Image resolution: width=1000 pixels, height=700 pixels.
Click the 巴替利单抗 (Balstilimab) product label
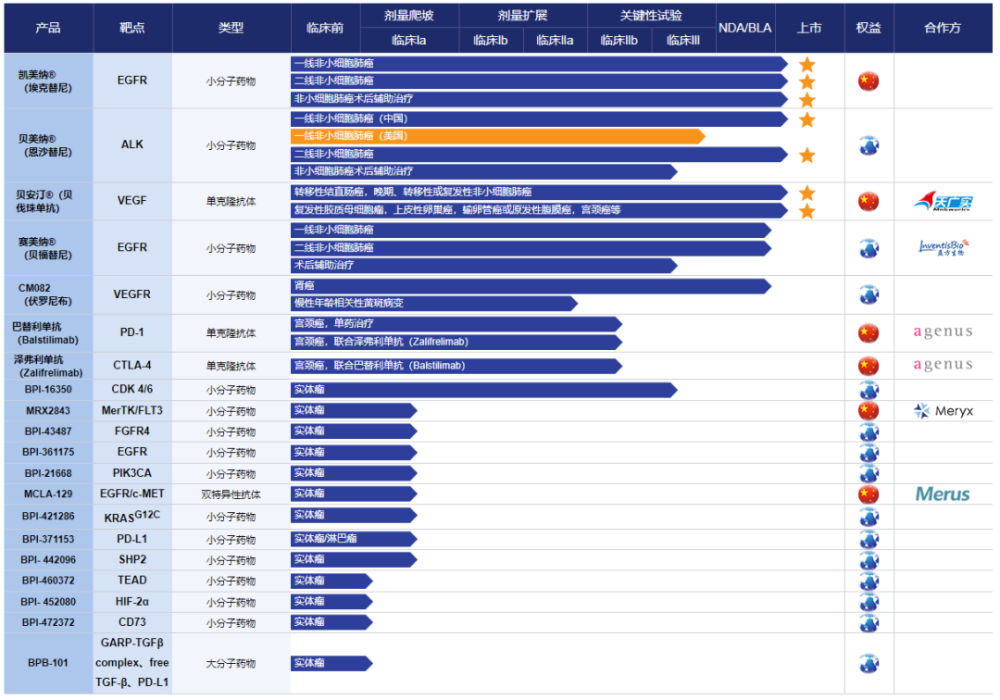(x=47, y=331)
